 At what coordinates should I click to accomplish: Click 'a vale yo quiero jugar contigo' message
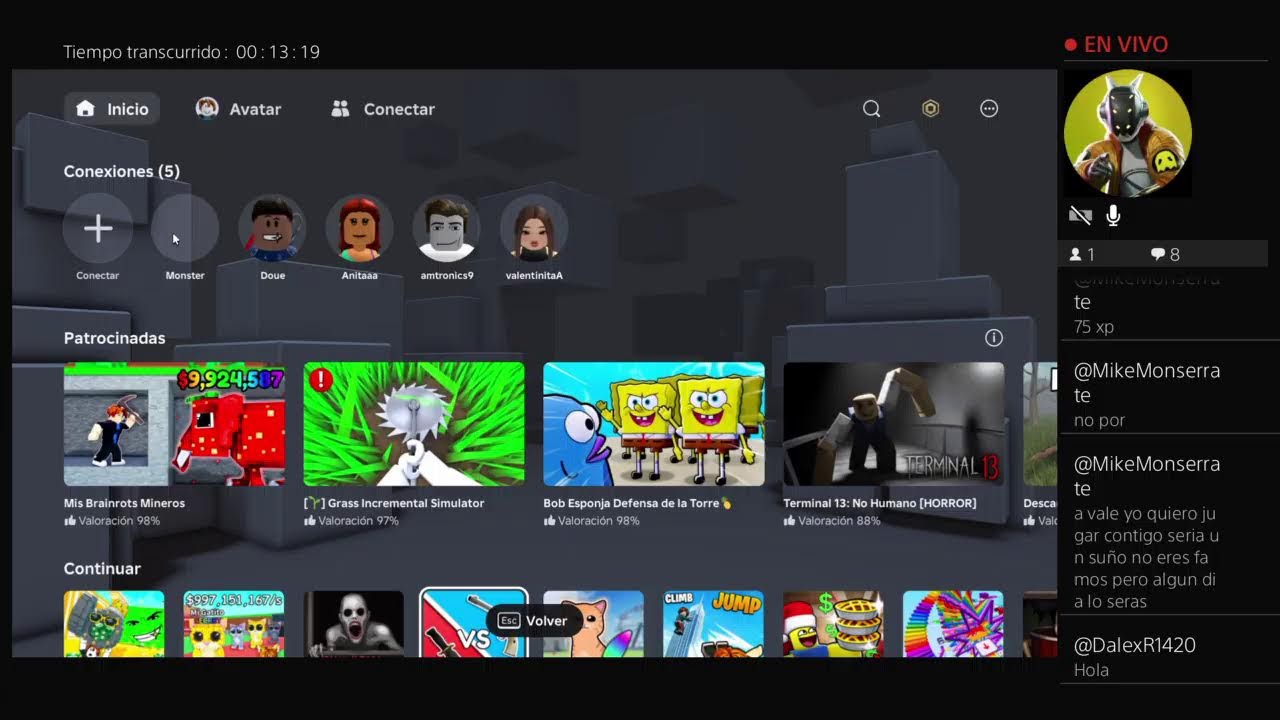[x=1146, y=558]
